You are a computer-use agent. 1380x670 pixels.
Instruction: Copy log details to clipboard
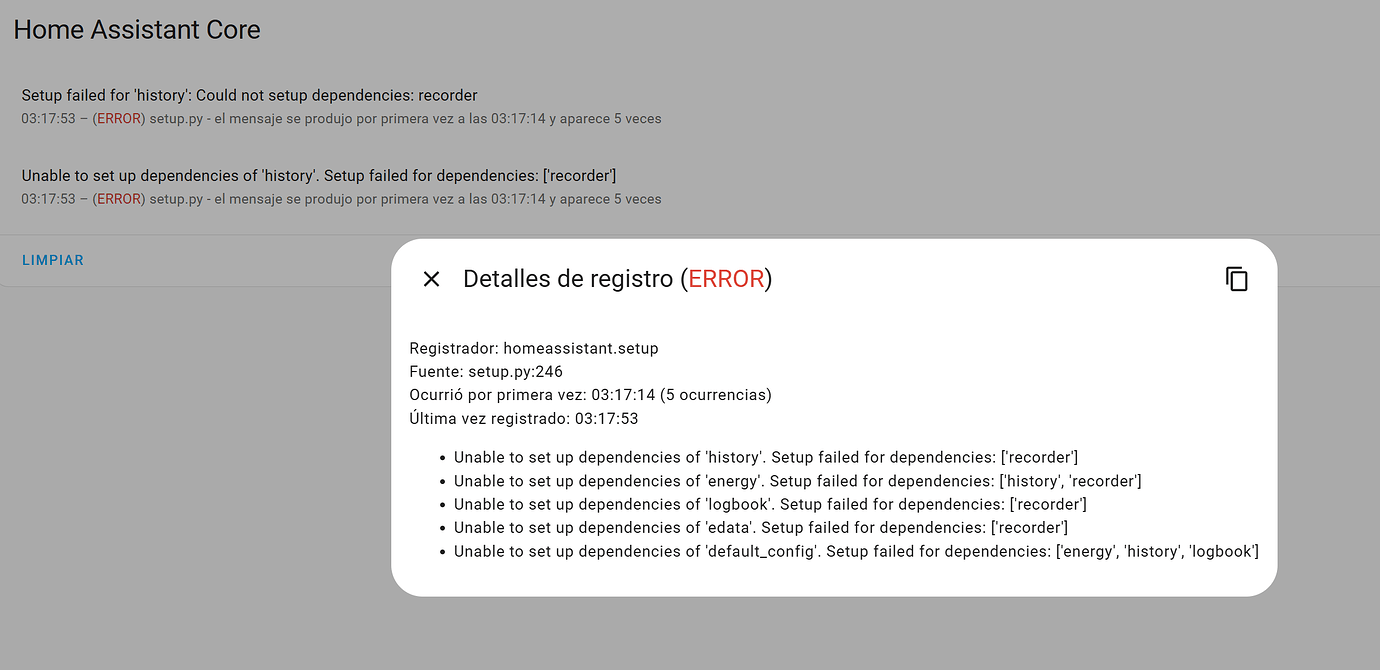click(1237, 279)
